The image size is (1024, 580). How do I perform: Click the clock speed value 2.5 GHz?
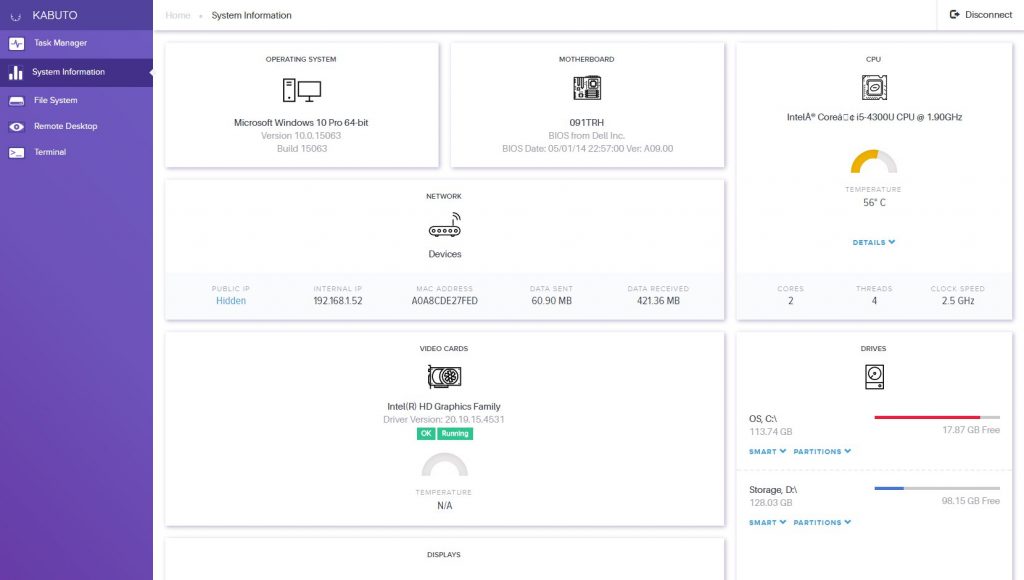[x=958, y=300]
